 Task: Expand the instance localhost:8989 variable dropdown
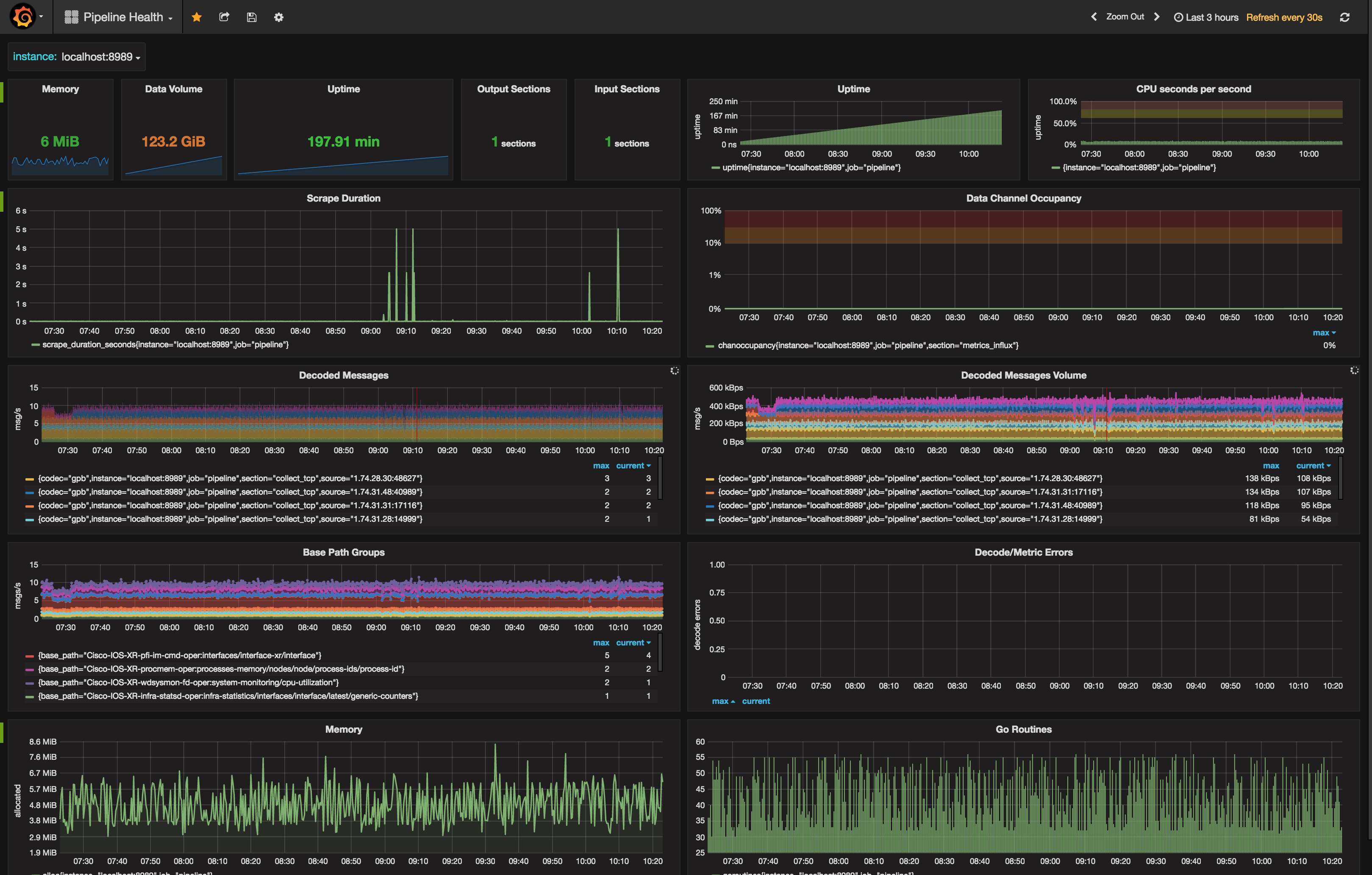pos(100,57)
